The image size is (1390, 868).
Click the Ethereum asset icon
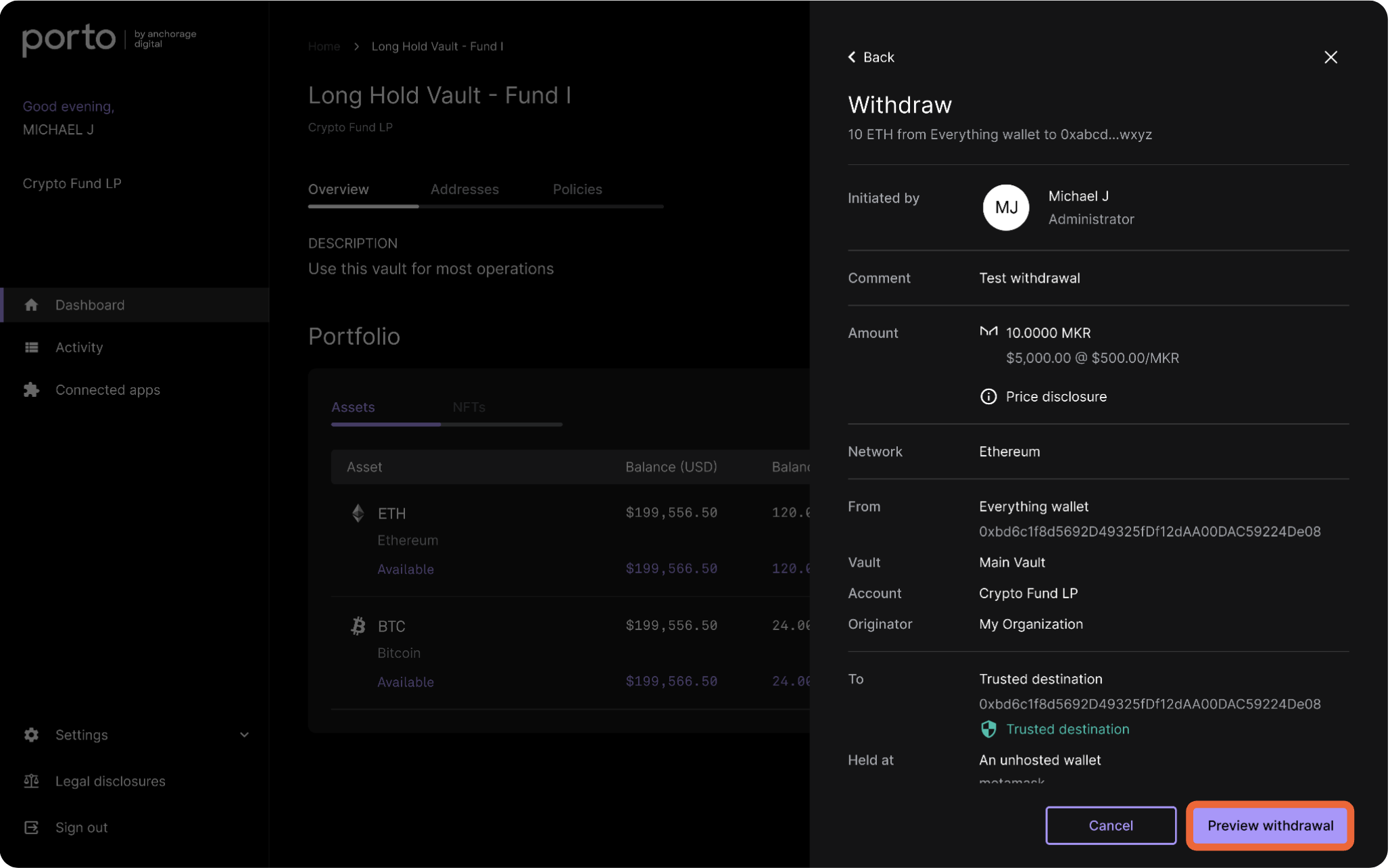[358, 513]
